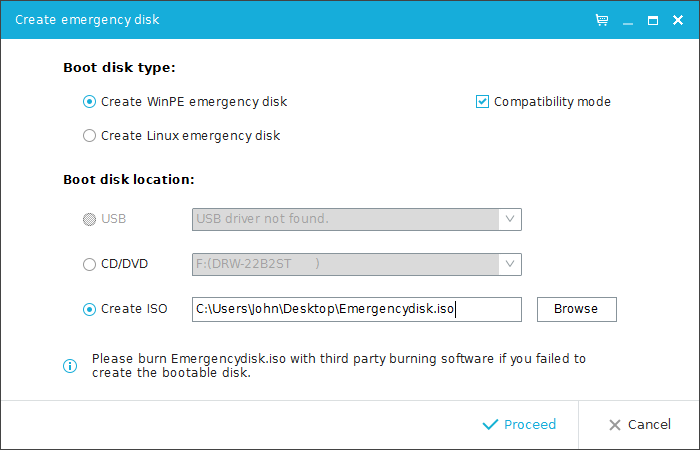Screen dimensions: 700x450
Task: Click the Browse button
Action: point(577,309)
